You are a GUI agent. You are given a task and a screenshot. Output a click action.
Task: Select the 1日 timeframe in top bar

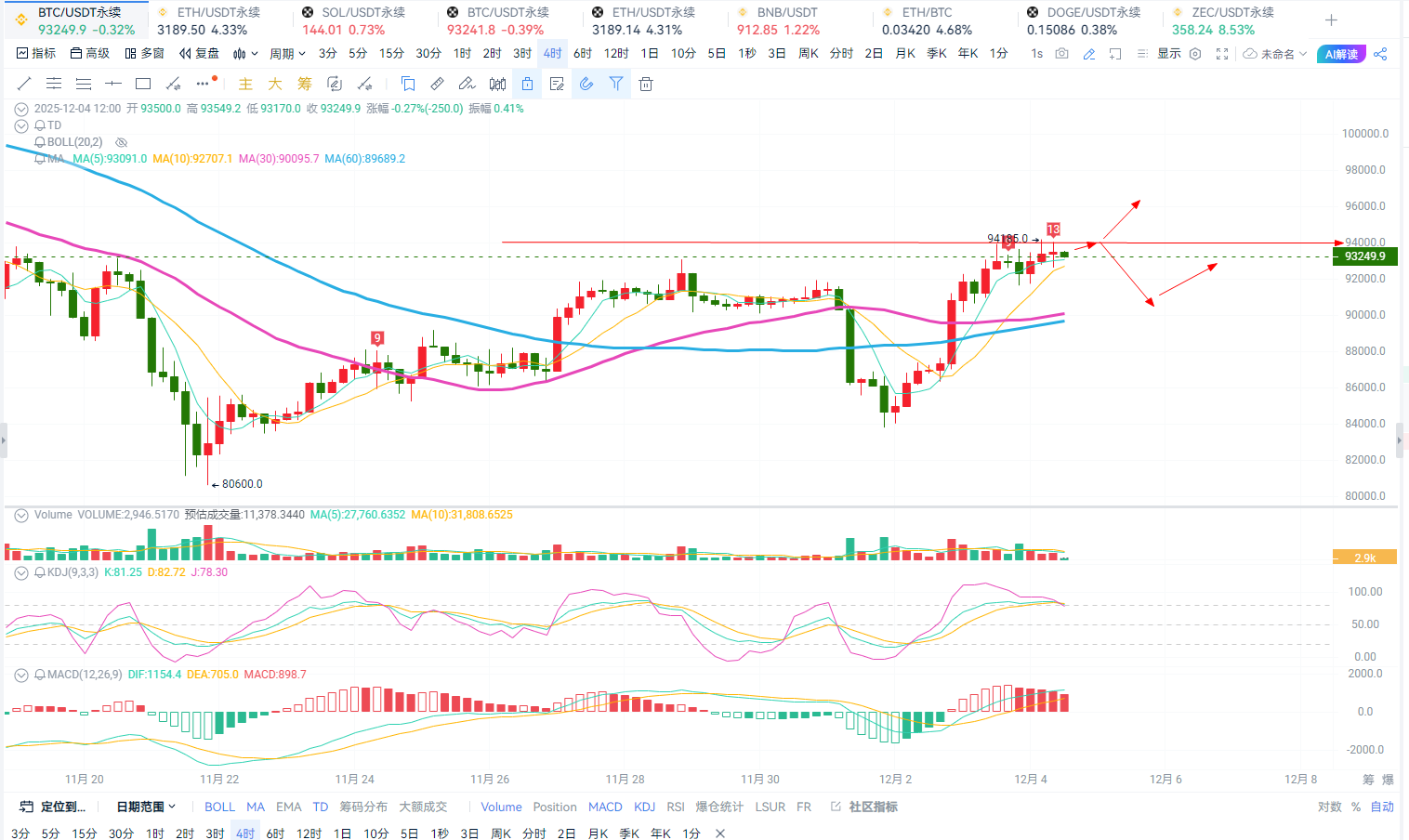[x=650, y=54]
